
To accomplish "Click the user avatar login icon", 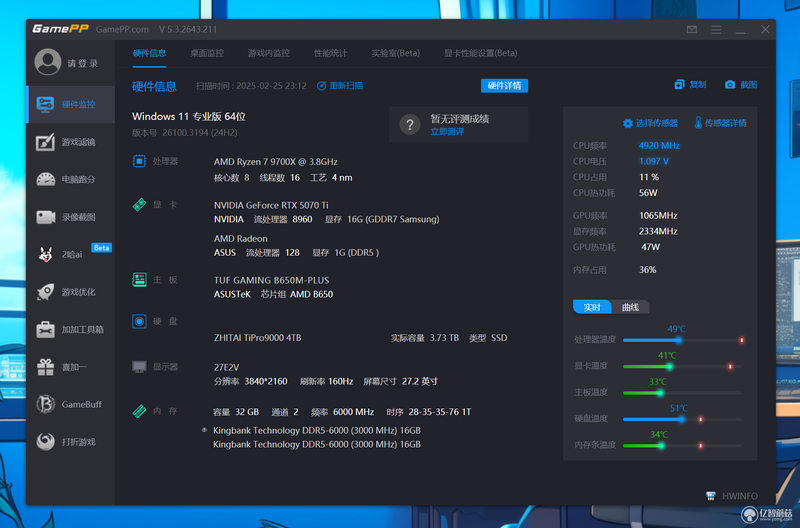I will pos(47,62).
